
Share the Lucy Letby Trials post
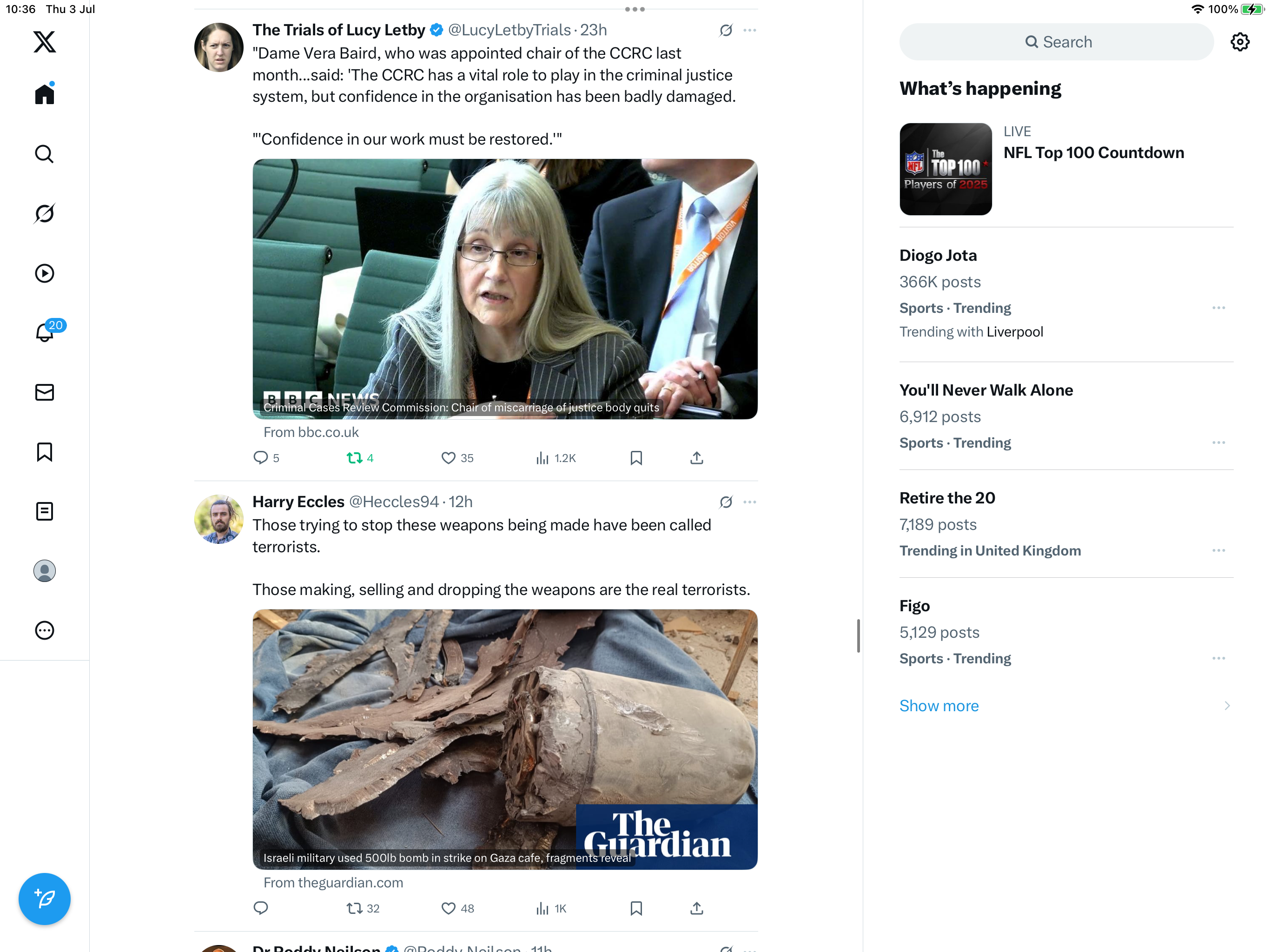pos(696,457)
